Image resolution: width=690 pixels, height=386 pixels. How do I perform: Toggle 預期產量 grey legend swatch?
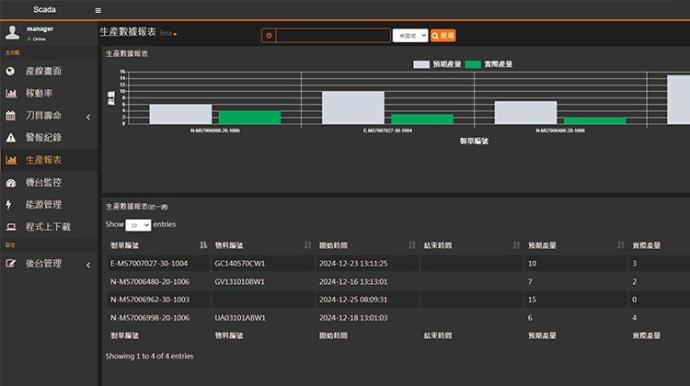pyautogui.click(x=421, y=64)
